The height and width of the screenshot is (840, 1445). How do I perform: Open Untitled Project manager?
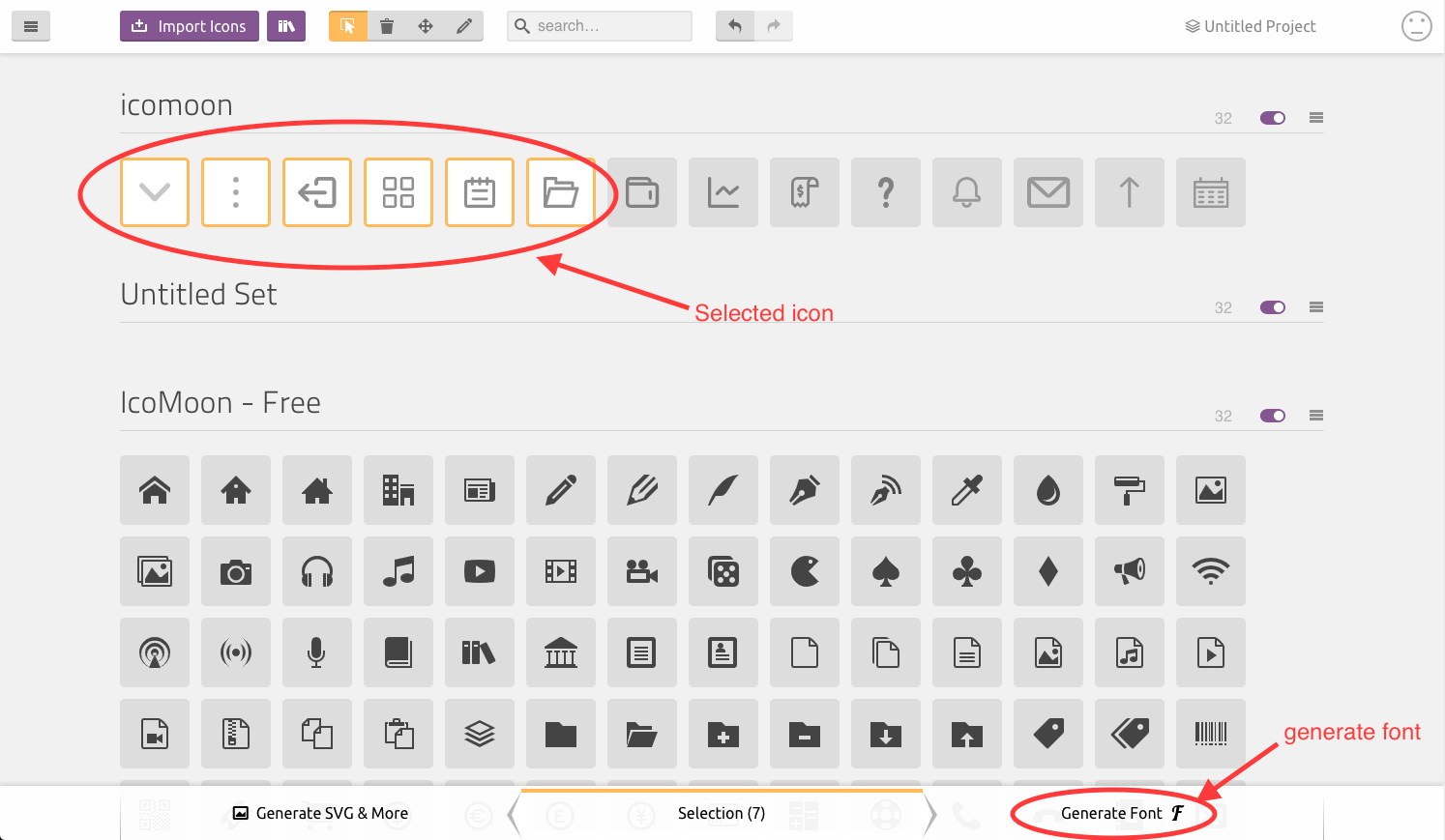pos(1251,26)
